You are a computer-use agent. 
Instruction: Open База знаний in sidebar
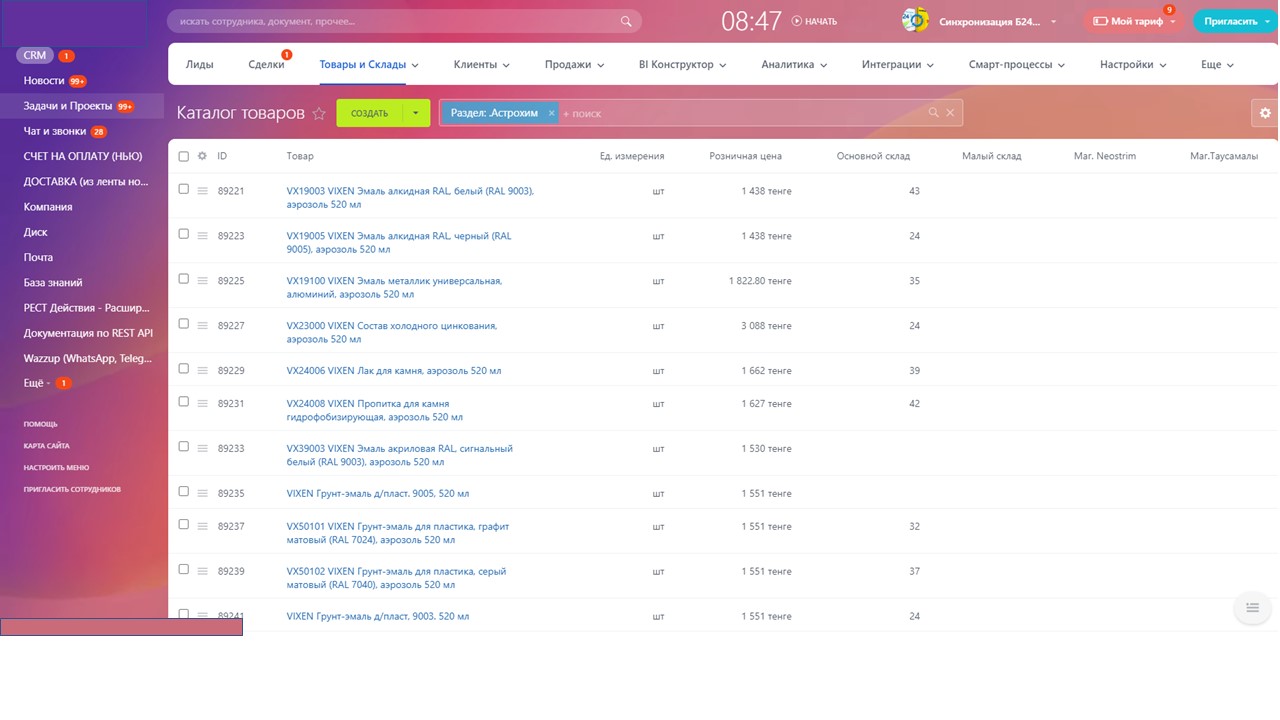point(53,283)
